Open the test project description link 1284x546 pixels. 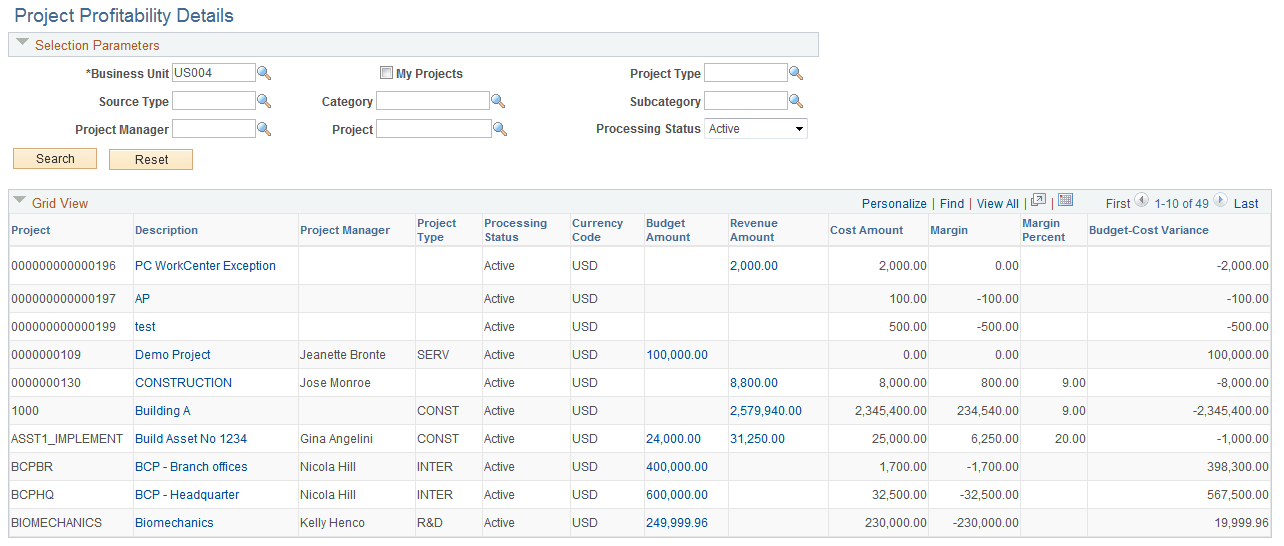coord(145,327)
